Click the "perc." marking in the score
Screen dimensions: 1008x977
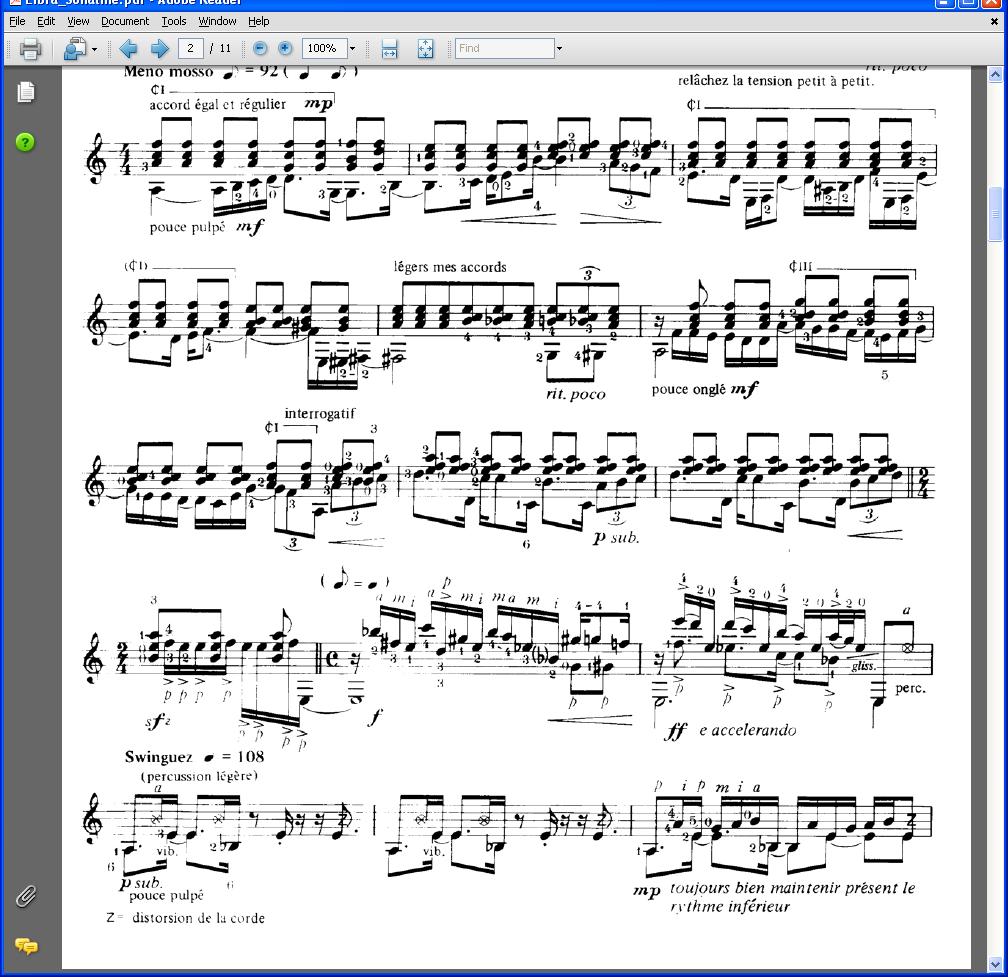tap(910, 688)
